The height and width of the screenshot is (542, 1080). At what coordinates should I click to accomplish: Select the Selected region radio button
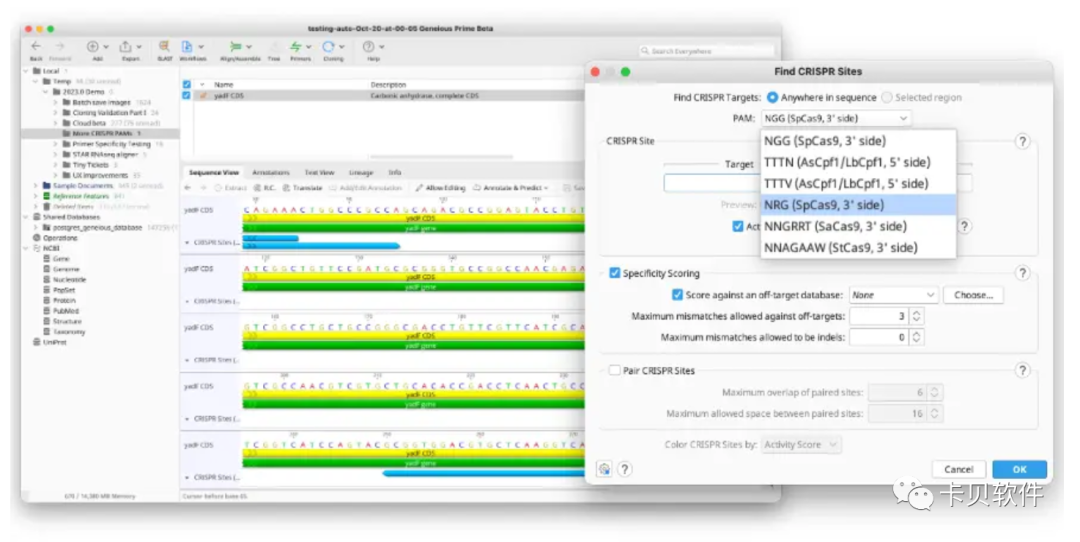pos(887,98)
